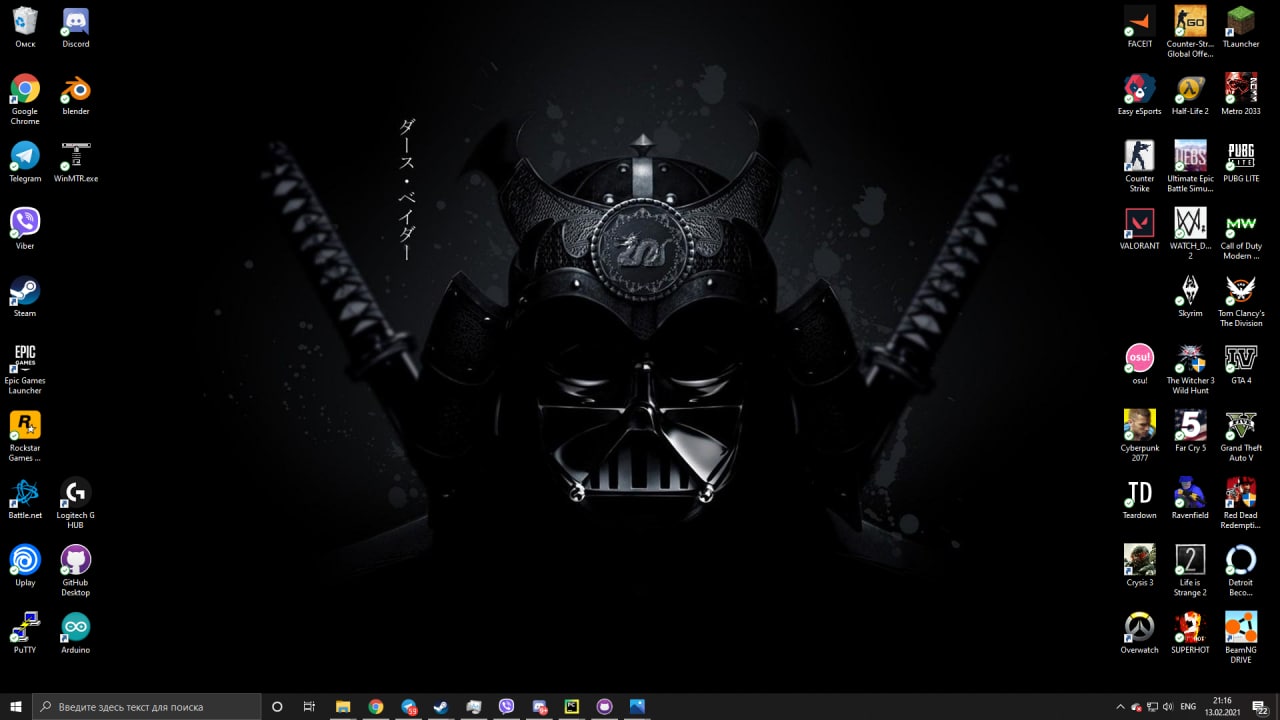Select the Detroit Become Human desktop icon

1241,570
